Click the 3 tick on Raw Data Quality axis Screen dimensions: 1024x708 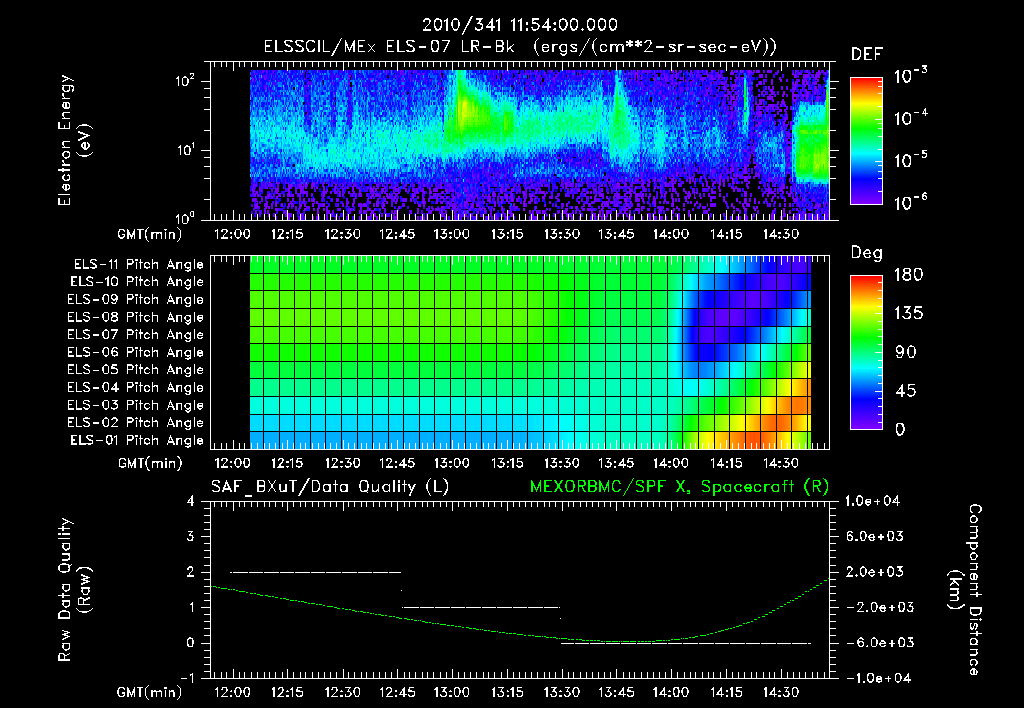tap(191, 536)
